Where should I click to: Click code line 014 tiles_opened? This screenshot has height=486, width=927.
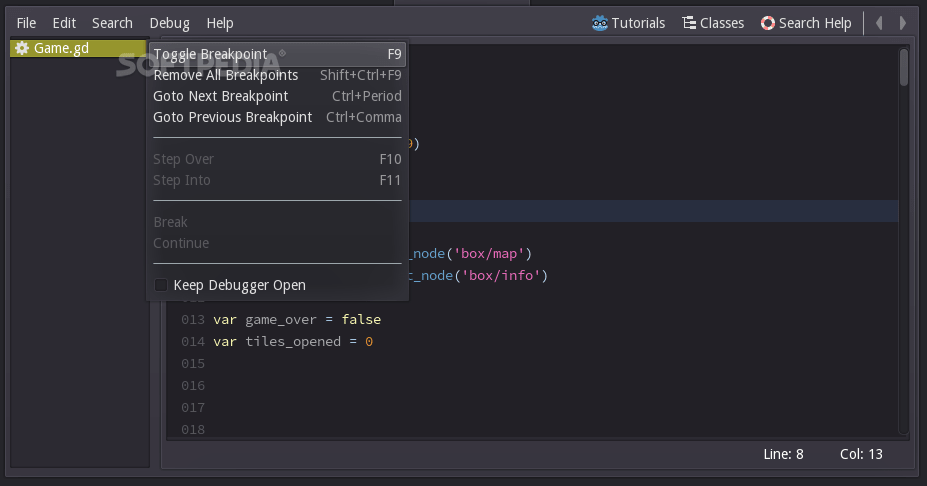point(293,342)
